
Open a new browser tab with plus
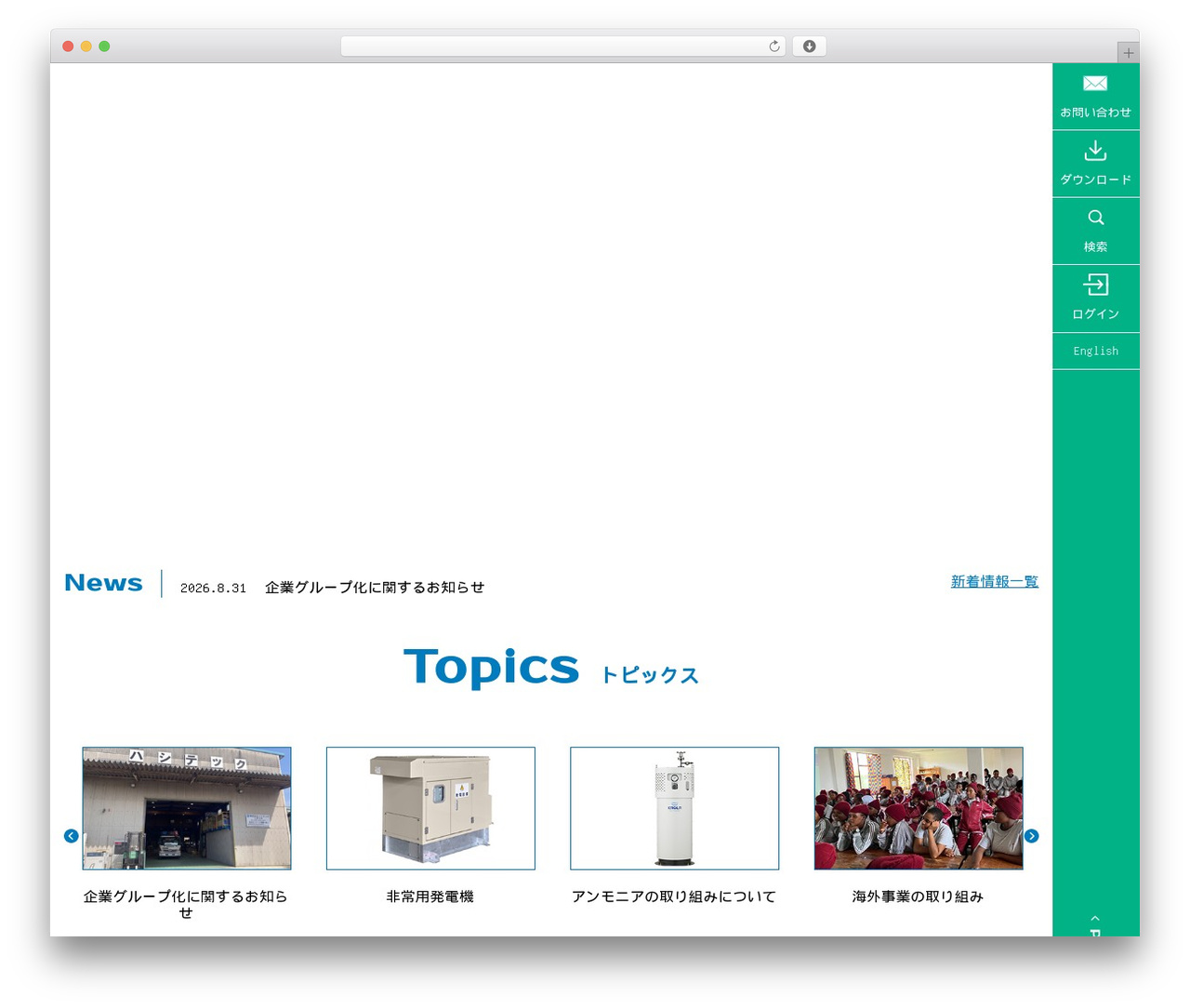click(x=1129, y=53)
